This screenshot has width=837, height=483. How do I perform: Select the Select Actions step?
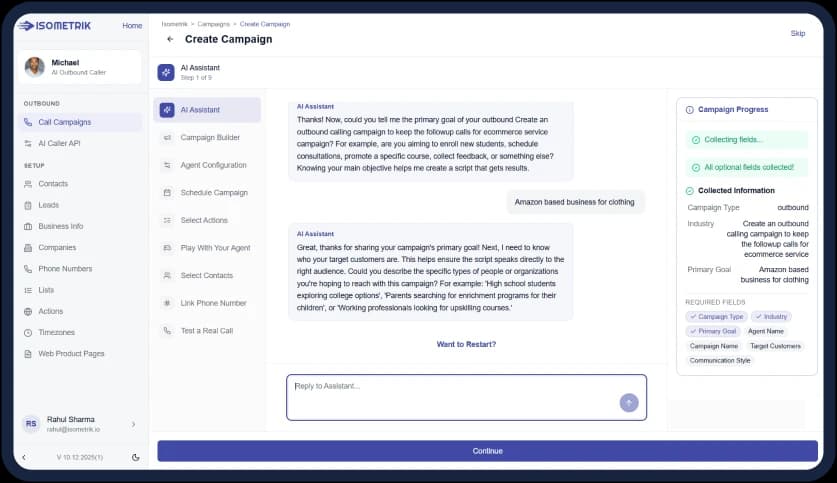coord(207,220)
